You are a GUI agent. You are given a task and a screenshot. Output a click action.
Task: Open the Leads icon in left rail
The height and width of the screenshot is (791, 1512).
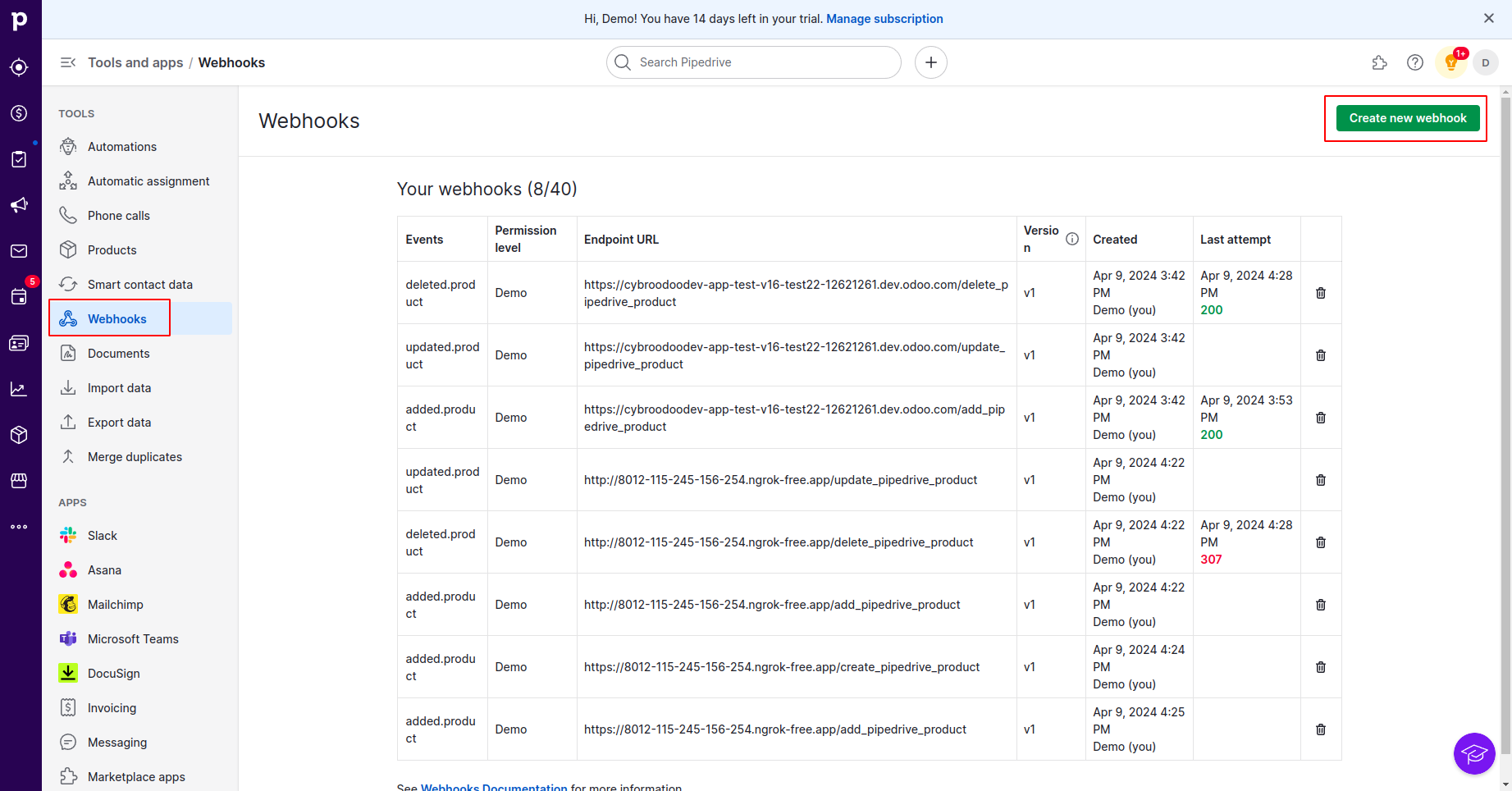tap(19, 67)
